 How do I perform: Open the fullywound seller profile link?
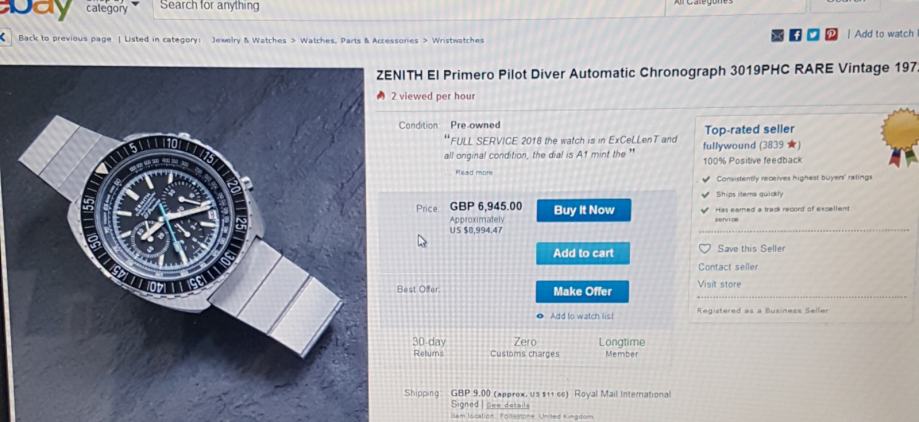[x=728, y=145]
